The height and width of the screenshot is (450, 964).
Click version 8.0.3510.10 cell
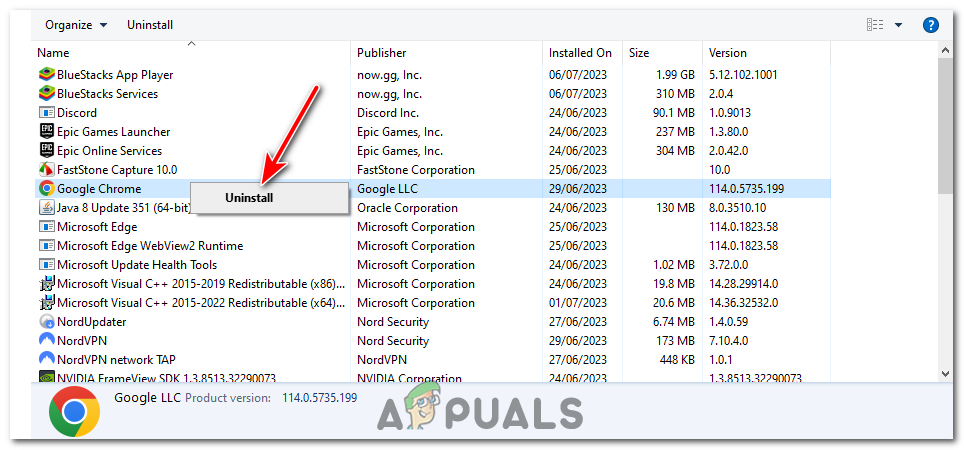click(737, 208)
